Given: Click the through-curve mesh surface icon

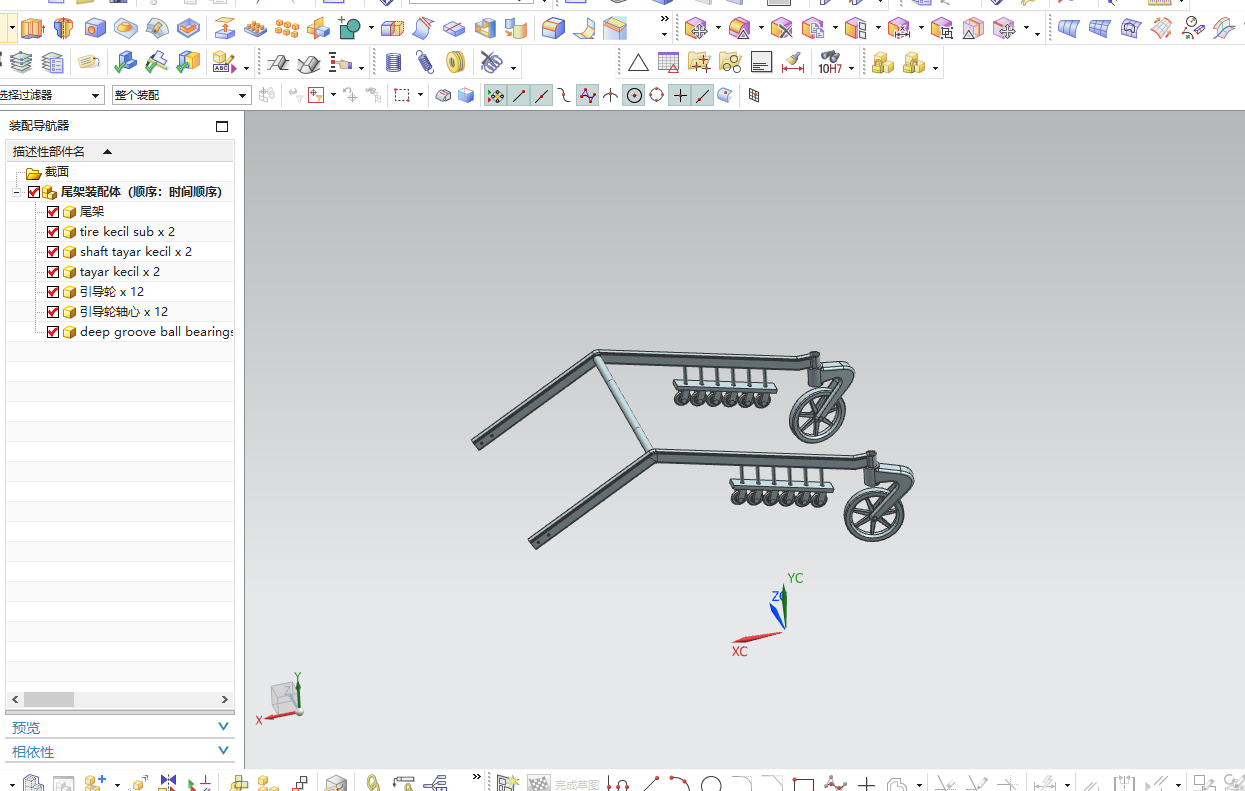Looking at the screenshot, I should [x=1099, y=28].
